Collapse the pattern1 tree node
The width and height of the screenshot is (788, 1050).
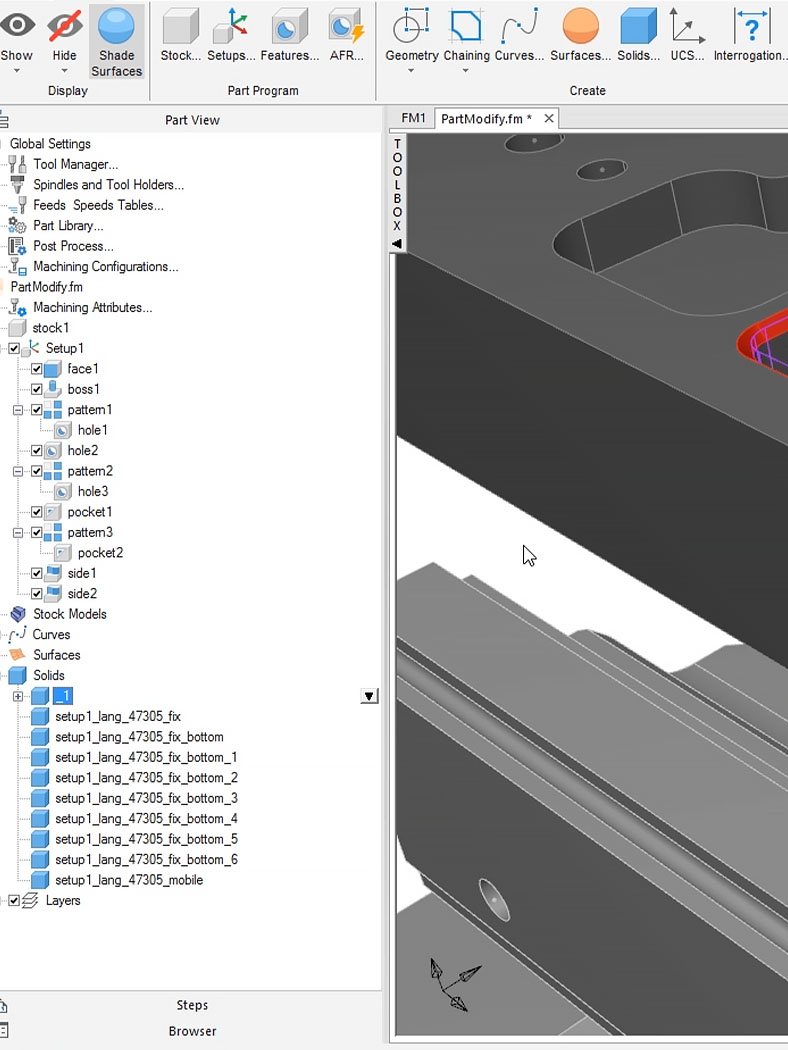[x=18, y=410]
